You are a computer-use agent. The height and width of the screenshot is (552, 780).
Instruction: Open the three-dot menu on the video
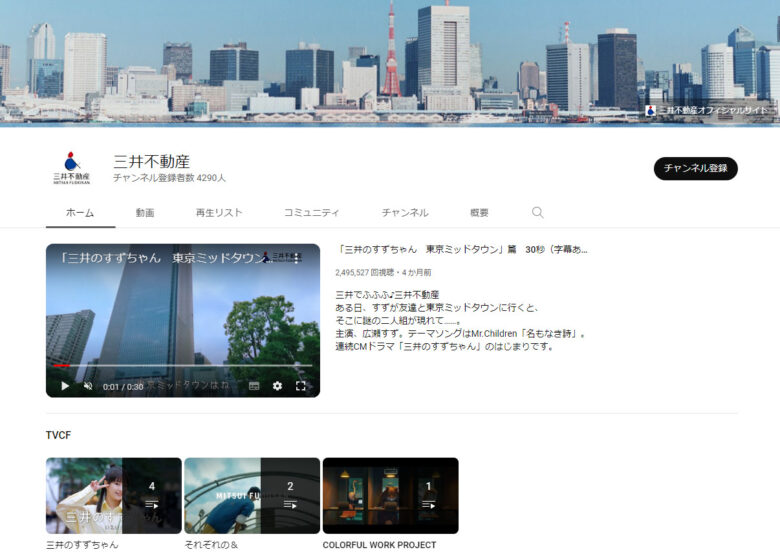tap(296, 258)
